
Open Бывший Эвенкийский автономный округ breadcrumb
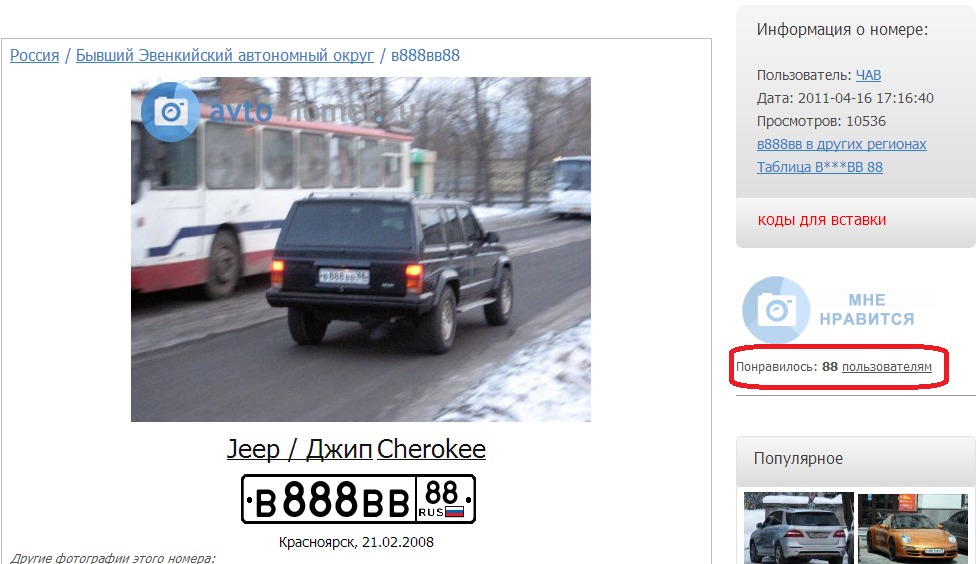click(x=225, y=55)
